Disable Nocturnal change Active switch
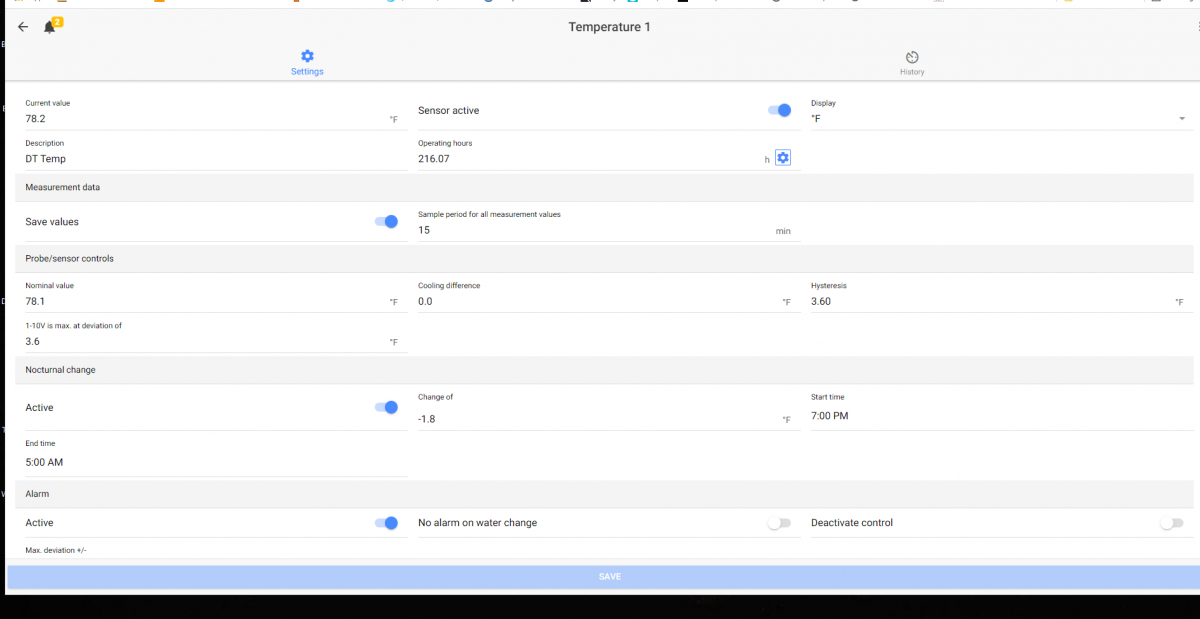 386,407
